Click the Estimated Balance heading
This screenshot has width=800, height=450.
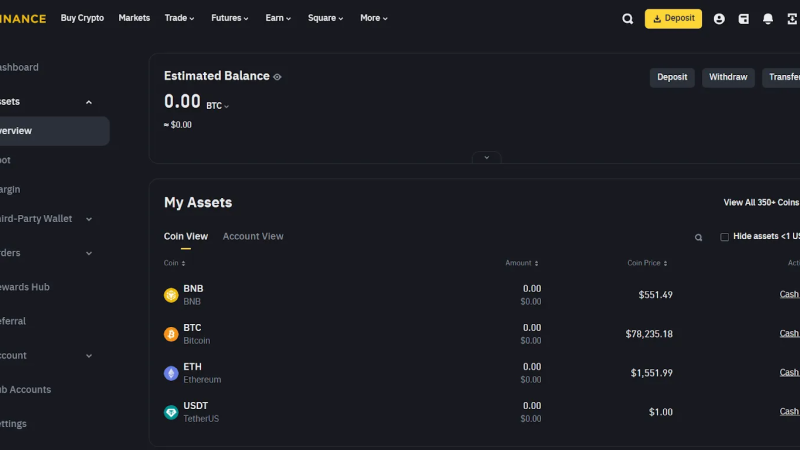(x=216, y=76)
